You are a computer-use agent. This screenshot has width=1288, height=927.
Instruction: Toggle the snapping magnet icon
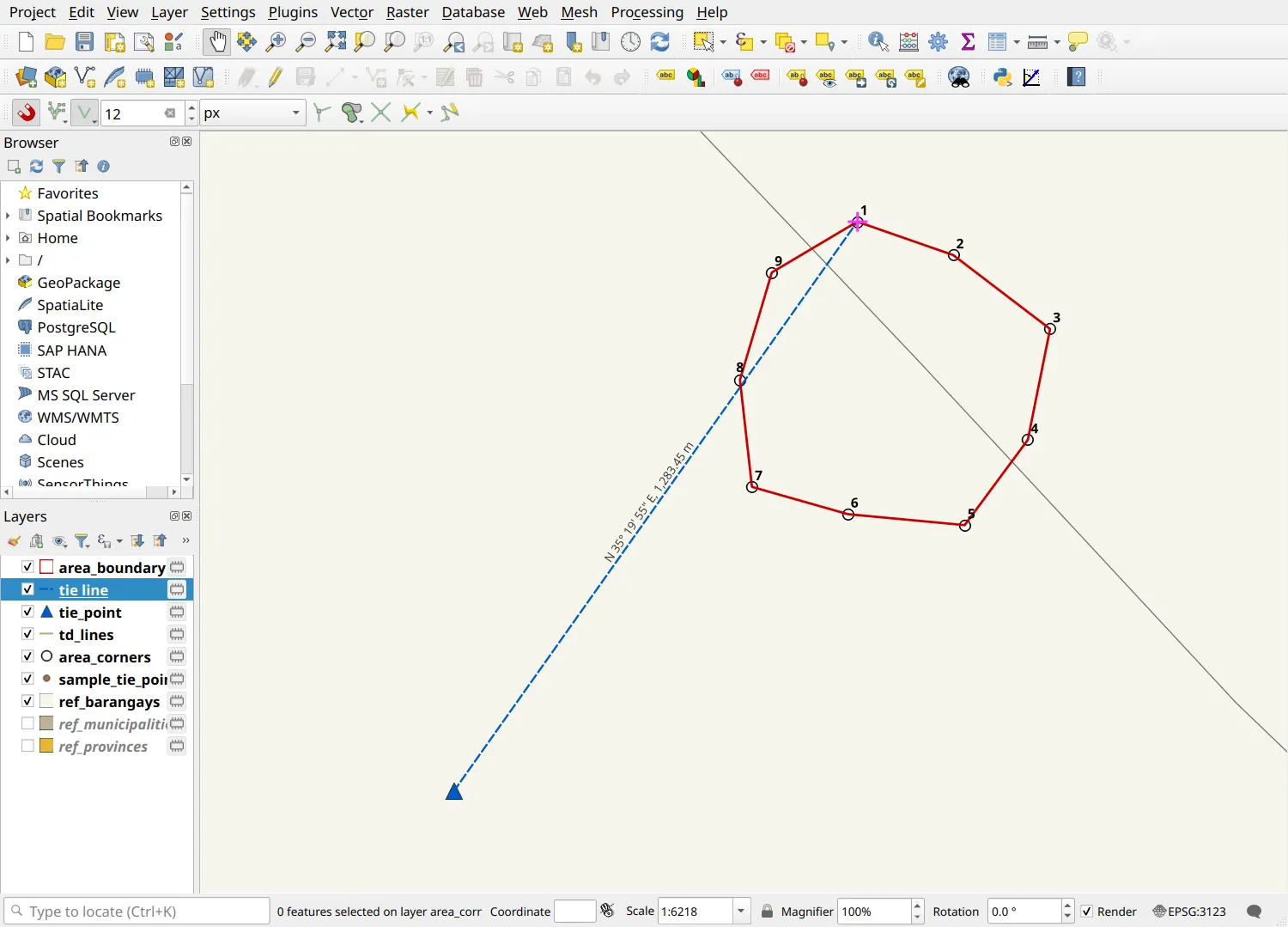27,113
